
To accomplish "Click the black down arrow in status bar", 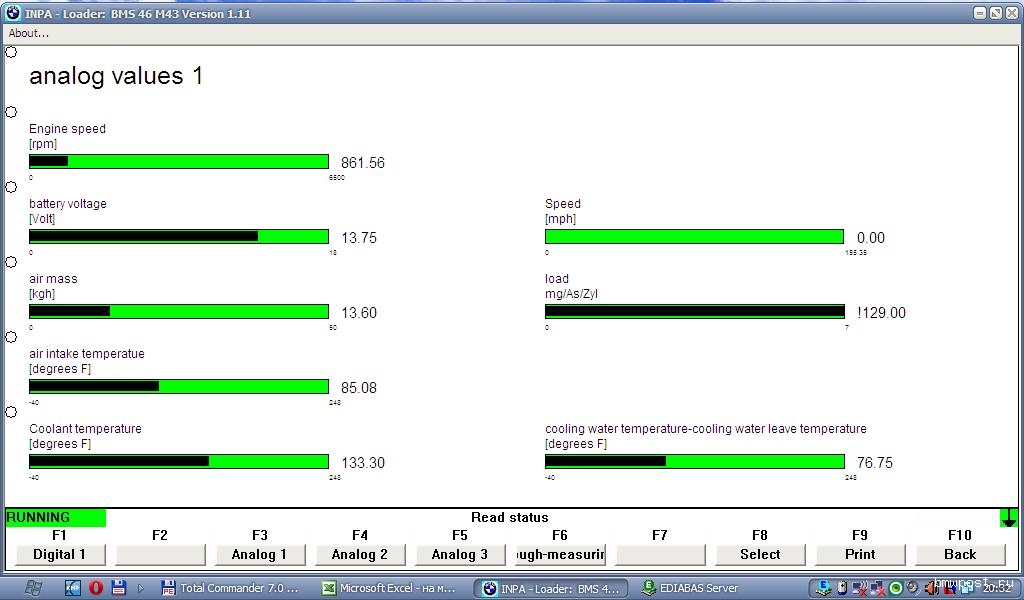I will [x=1008, y=518].
